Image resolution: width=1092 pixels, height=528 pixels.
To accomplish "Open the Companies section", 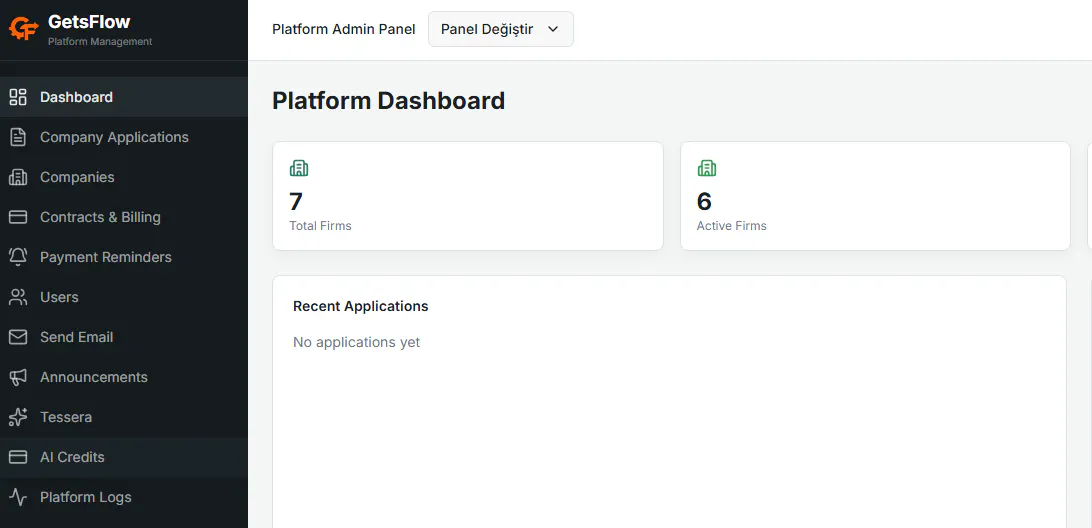I will coord(124,177).
